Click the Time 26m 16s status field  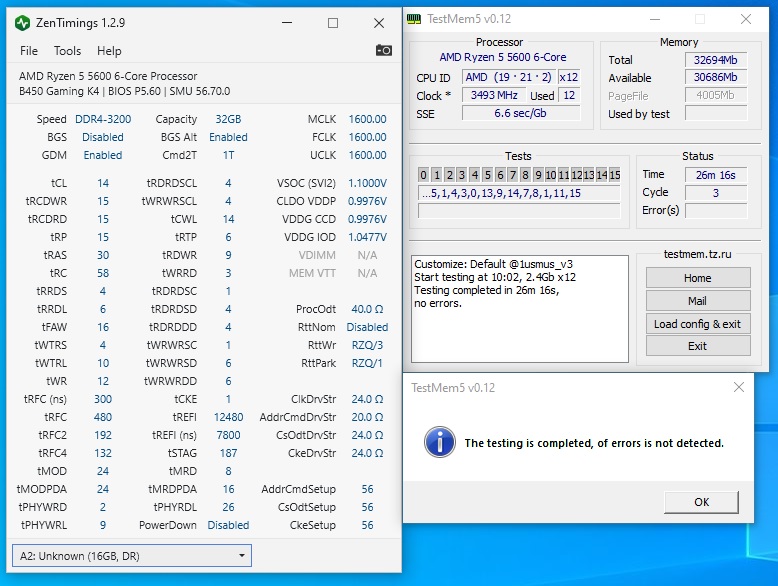tap(715, 175)
